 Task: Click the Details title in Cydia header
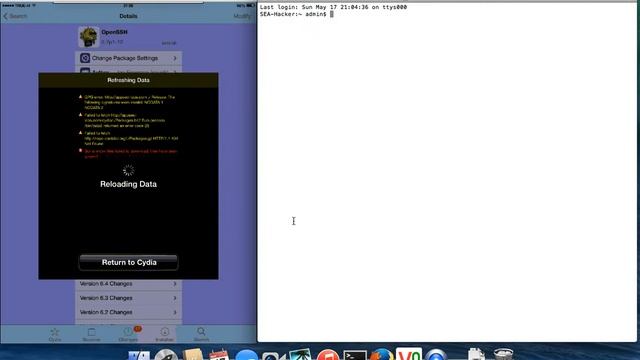point(128,16)
